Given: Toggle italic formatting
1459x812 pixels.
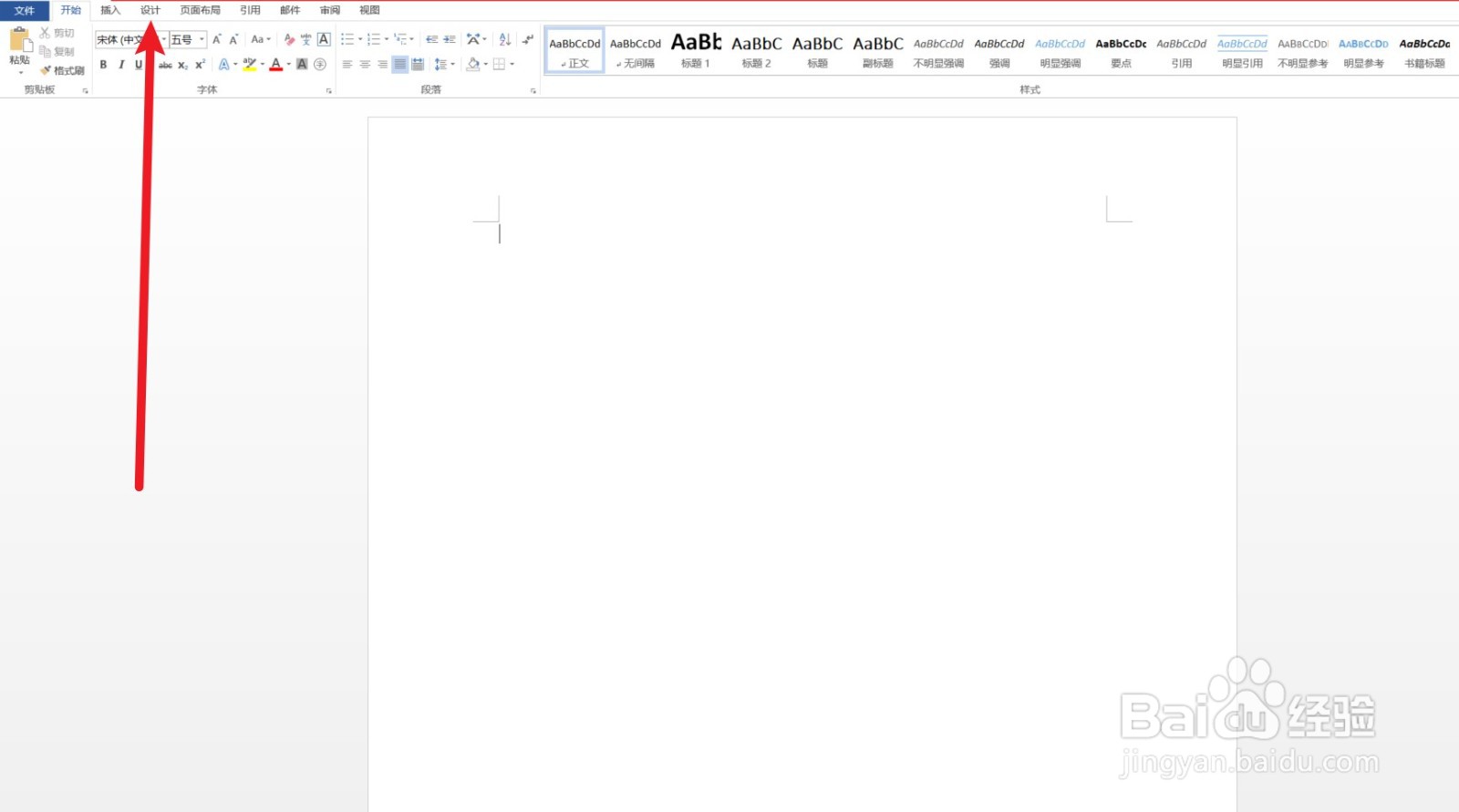Looking at the screenshot, I should coord(120,64).
